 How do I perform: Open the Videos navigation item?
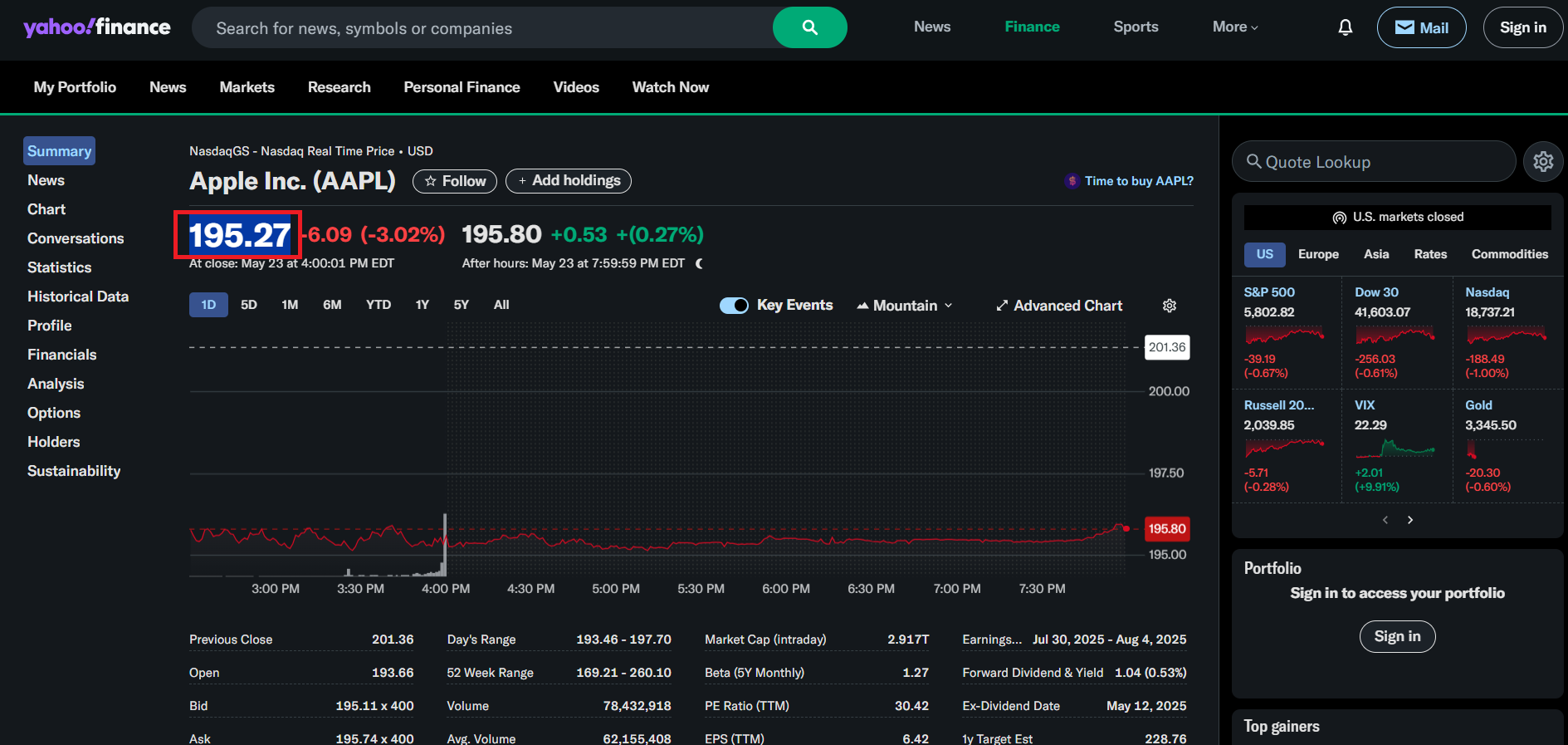coord(576,87)
